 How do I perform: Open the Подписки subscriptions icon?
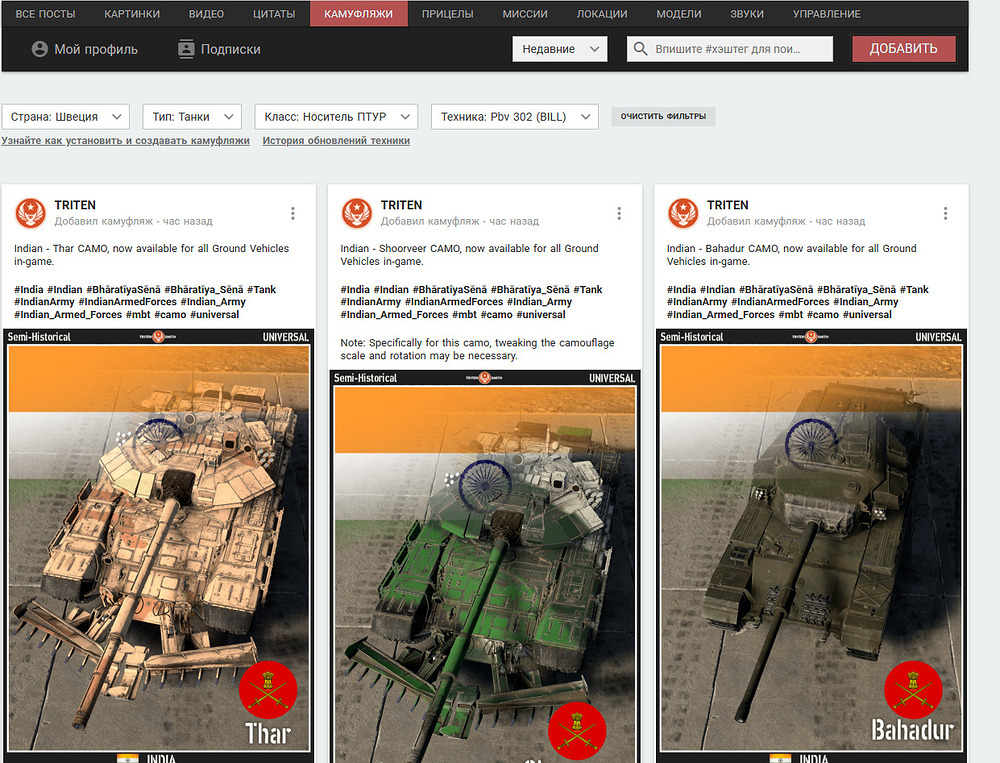tap(186, 49)
